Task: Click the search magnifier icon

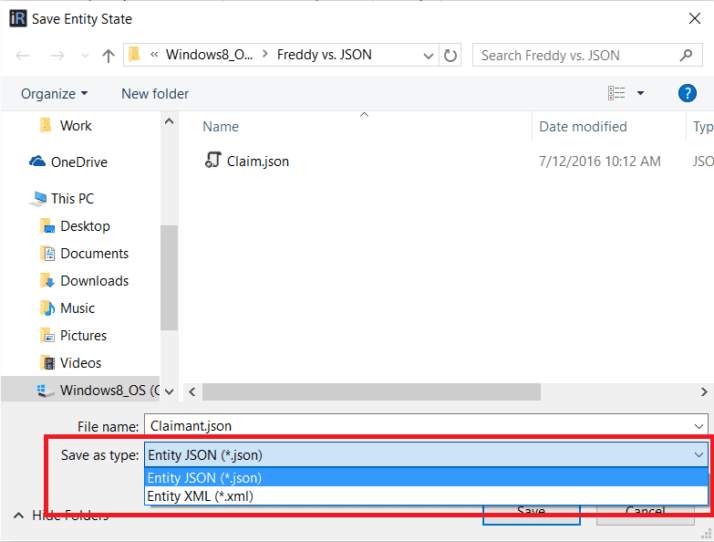Action: point(686,56)
